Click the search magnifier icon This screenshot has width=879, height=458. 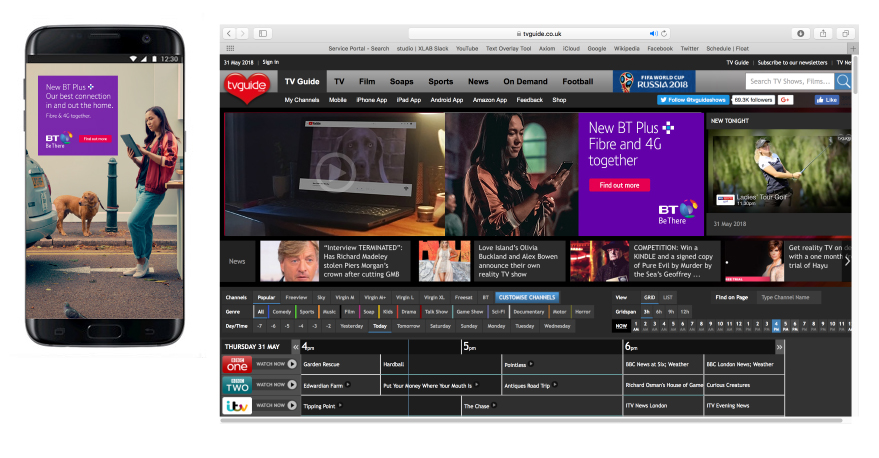point(843,81)
